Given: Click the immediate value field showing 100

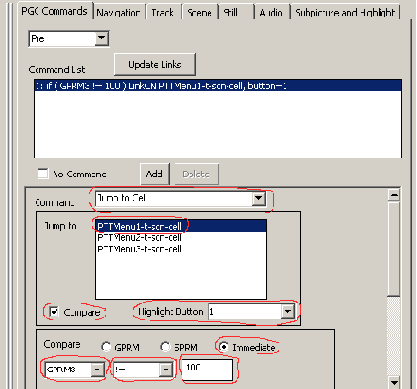Looking at the screenshot, I should pyautogui.click(x=207, y=369).
